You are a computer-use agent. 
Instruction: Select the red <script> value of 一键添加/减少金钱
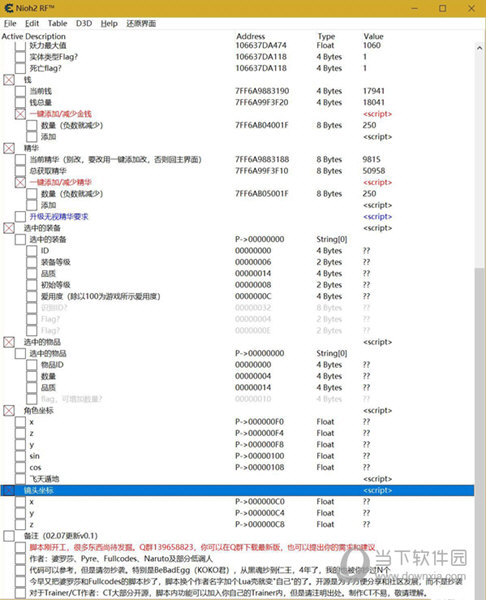pyautogui.click(x=377, y=114)
